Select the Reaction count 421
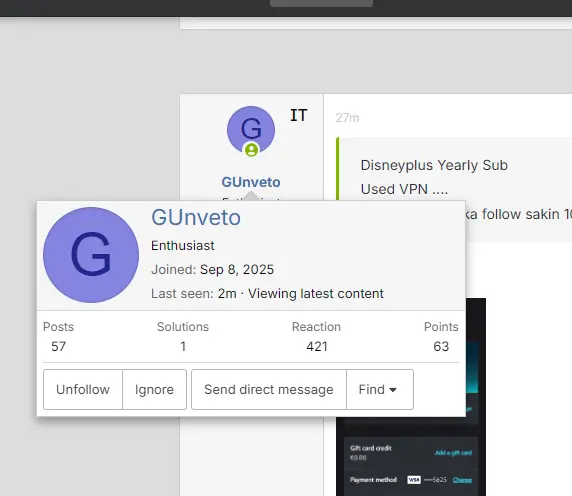Viewport: 572px width, 496px height. point(317,346)
